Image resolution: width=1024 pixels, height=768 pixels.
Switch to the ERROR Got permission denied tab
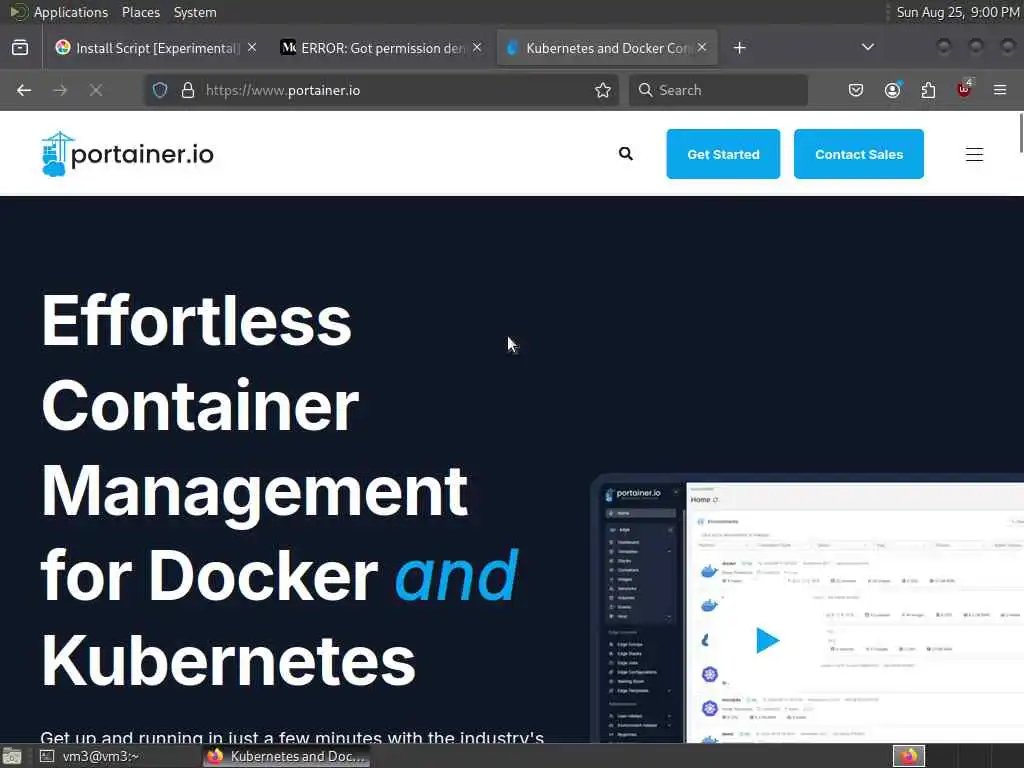click(x=382, y=48)
